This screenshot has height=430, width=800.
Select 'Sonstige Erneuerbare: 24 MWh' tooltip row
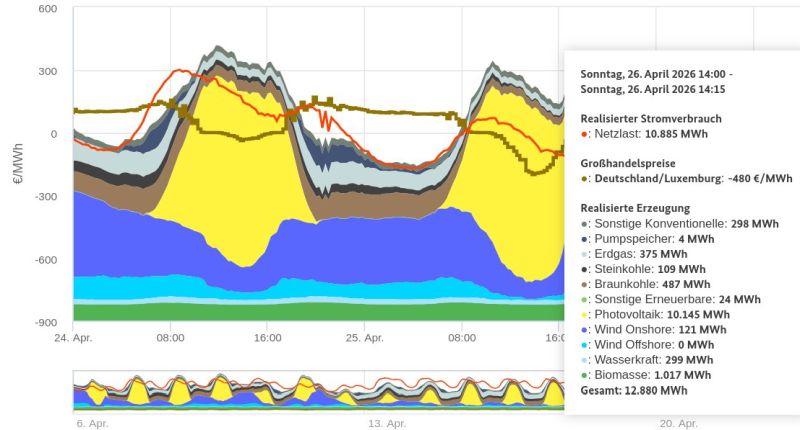click(x=670, y=299)
